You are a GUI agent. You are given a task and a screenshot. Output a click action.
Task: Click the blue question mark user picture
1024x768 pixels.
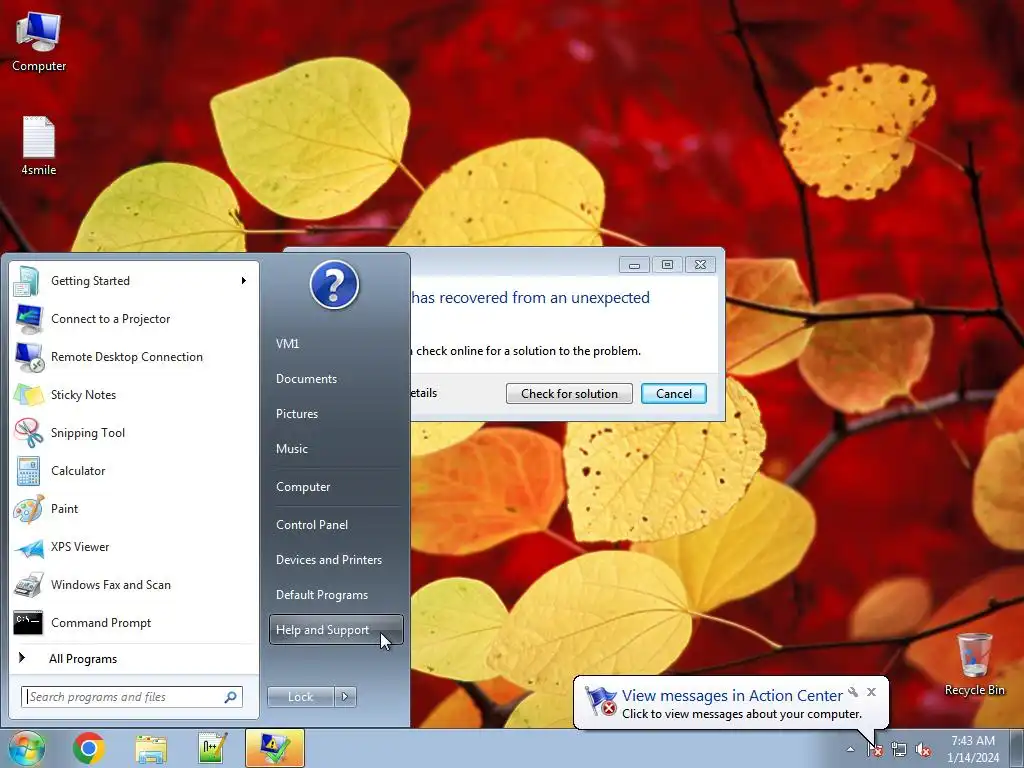tap(334, 285)
